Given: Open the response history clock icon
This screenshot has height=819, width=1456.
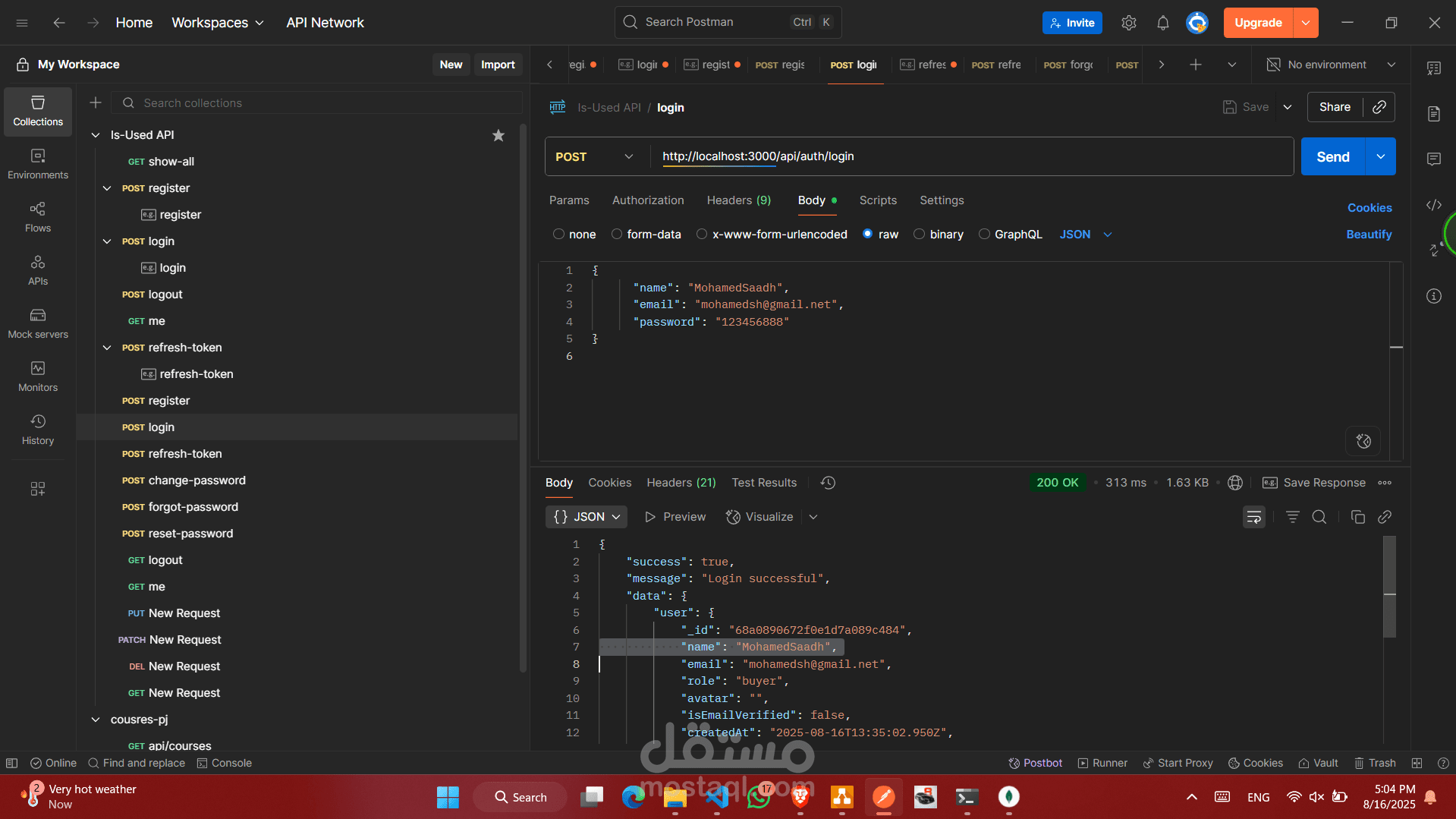Looking at the screenshot, I should point(828,483).
